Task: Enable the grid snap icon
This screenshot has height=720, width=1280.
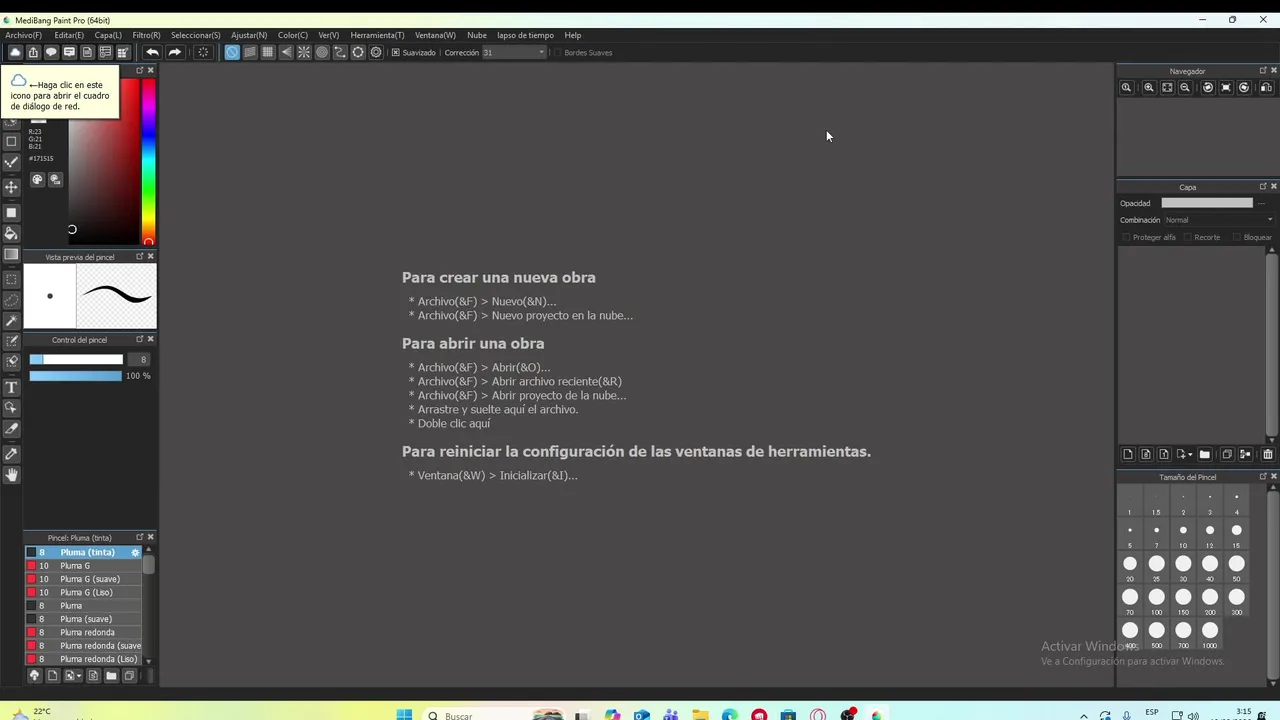Action: click(x=268, y=52)
